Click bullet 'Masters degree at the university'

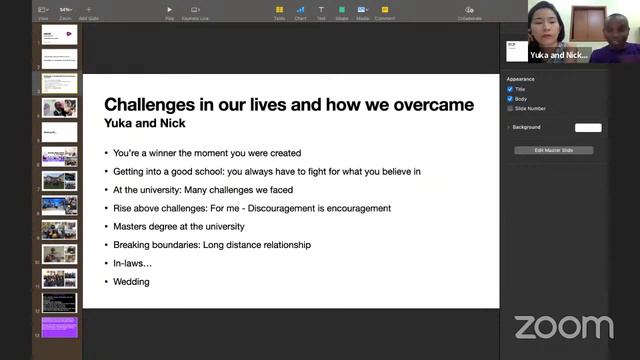[179, 227]
